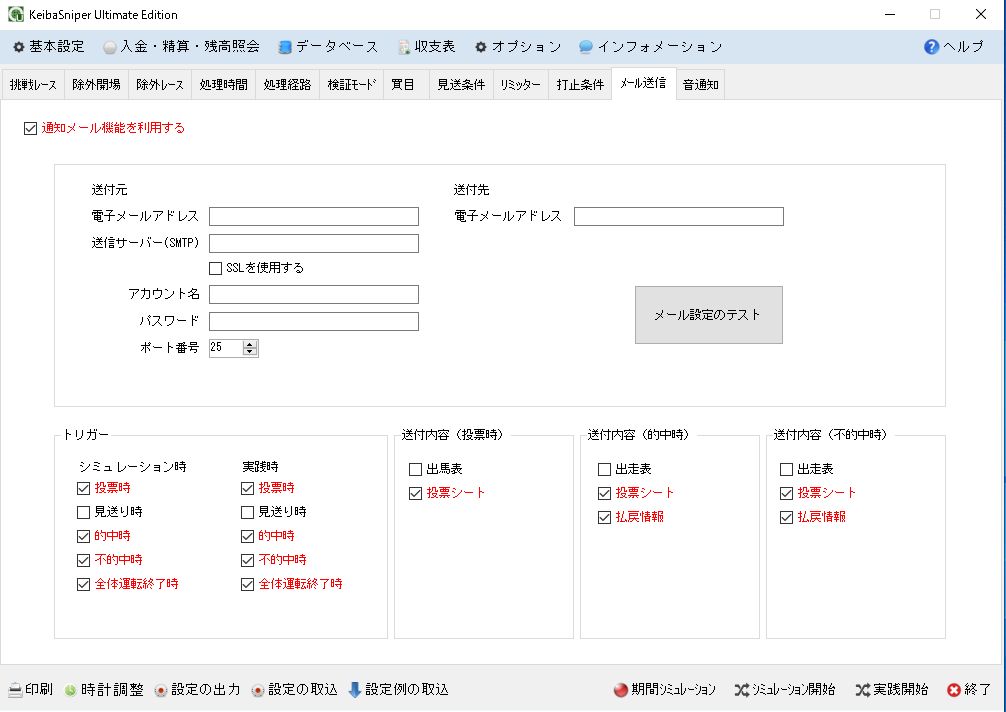
Task: Check 出走表 in 送付内容(不的中時)
Action: 787,470
